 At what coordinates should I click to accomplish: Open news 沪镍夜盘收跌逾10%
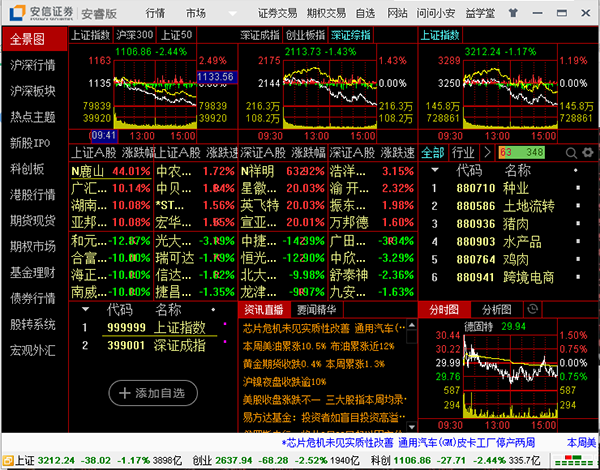click(285, 382)
